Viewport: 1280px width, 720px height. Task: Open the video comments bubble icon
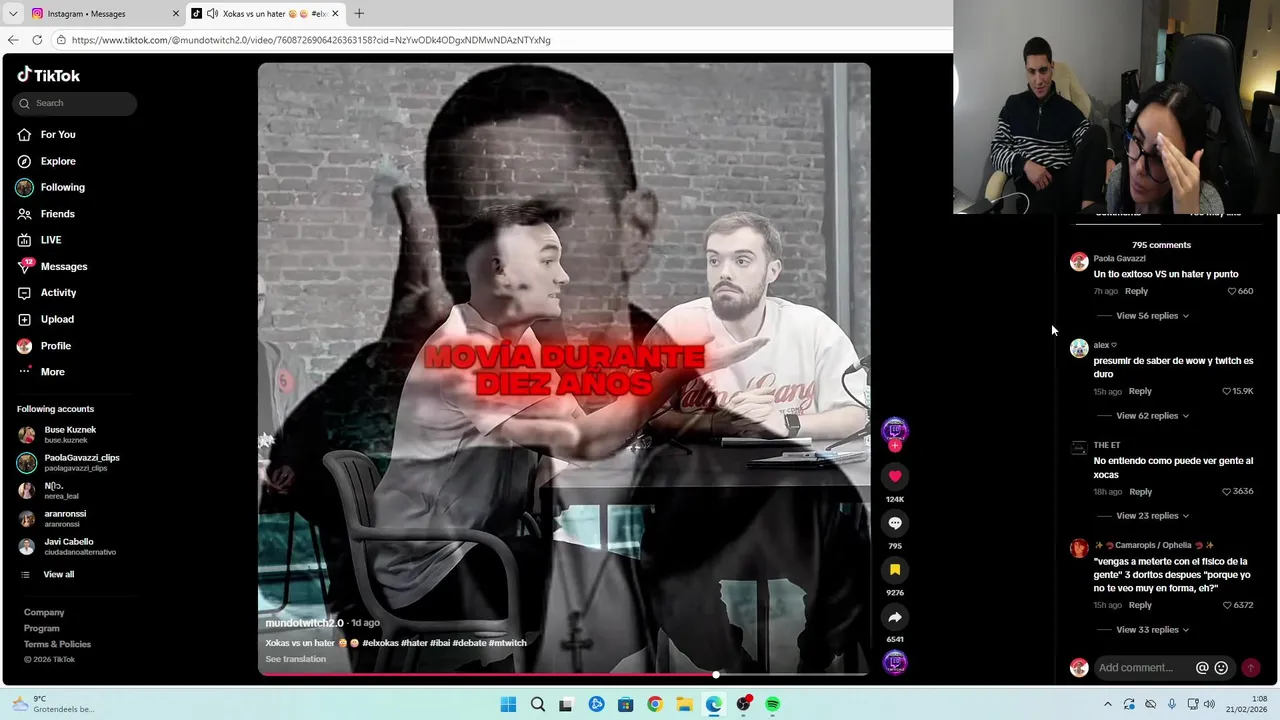point(895,523)
